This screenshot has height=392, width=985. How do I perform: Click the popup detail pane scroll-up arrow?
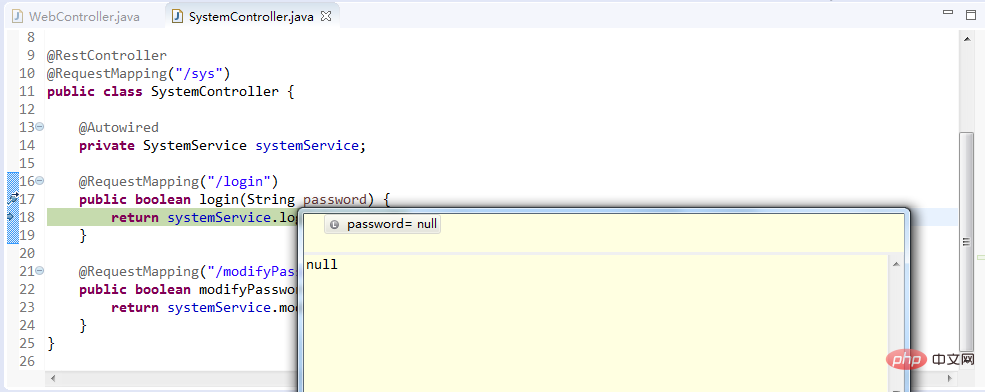point(896,264)
